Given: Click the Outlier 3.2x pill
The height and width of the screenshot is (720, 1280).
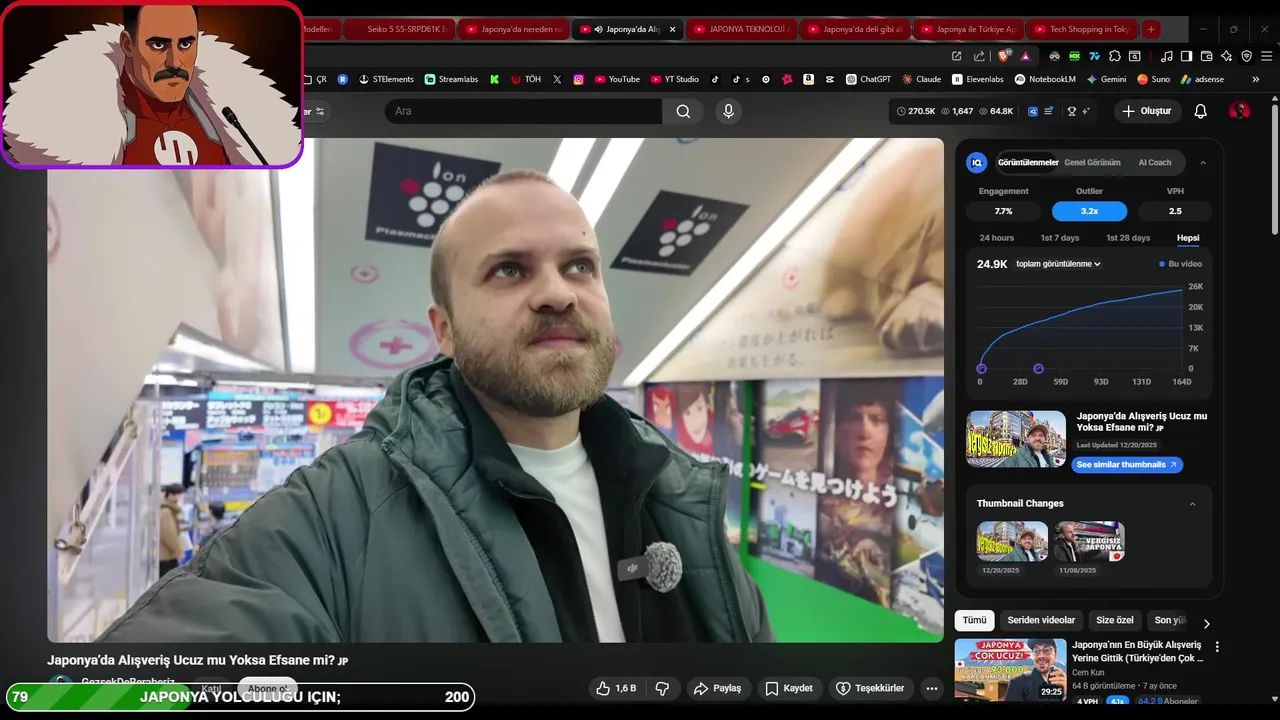Looking at the screenshot, I should click(x=1089, y=211).
